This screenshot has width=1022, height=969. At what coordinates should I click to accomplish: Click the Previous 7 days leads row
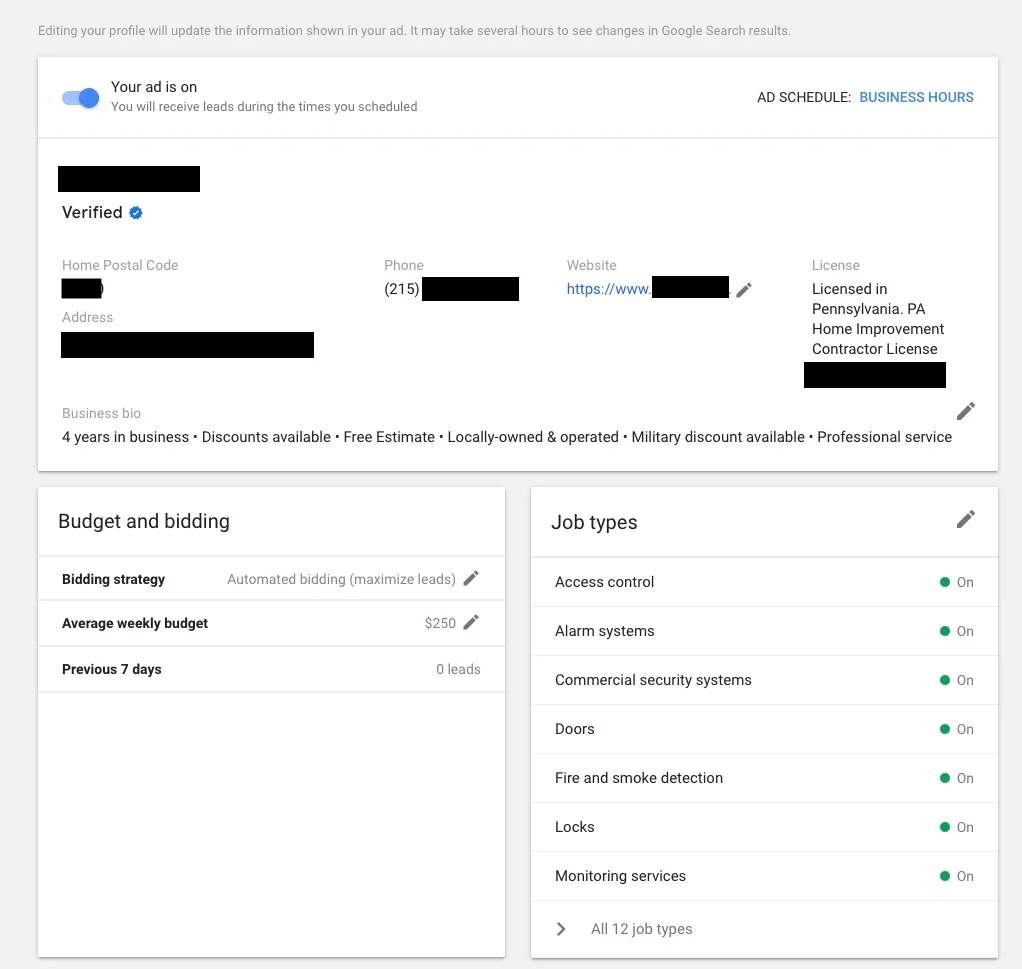click(271, 669)
